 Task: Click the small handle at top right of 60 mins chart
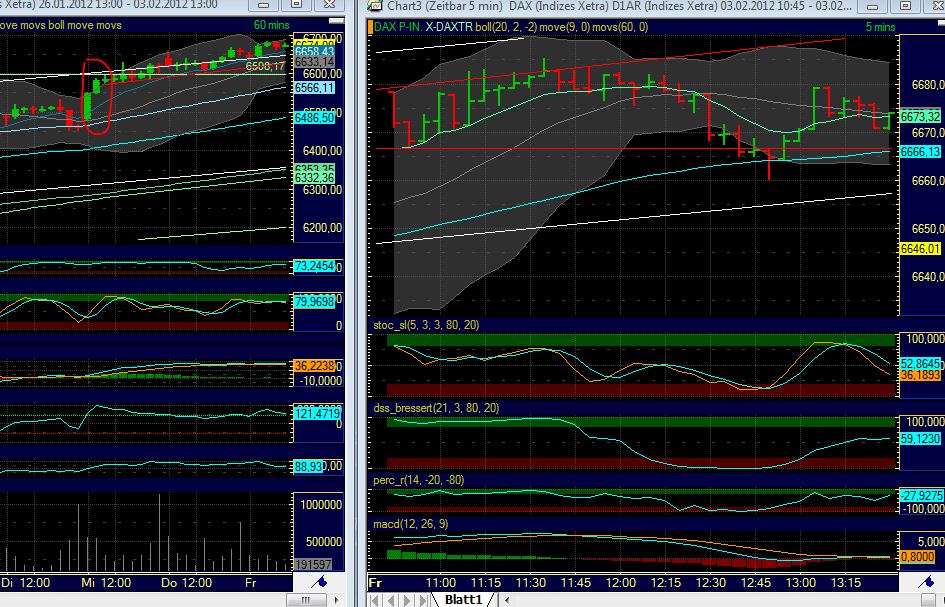336,21
